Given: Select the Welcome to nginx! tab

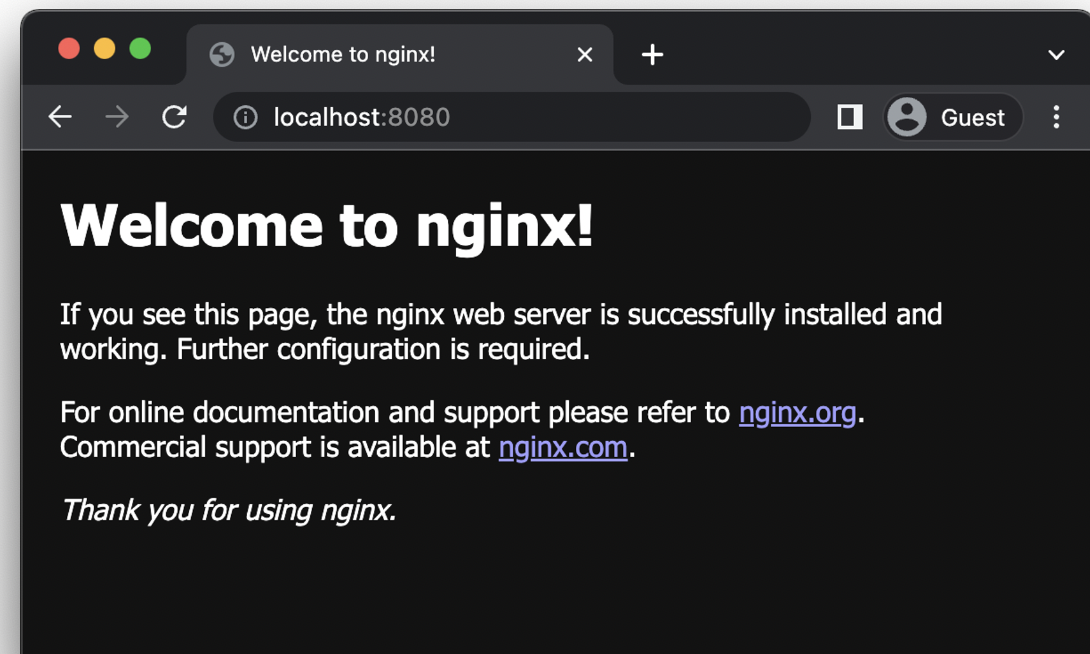Looking at the screenshot, I should tap(400, 54).
